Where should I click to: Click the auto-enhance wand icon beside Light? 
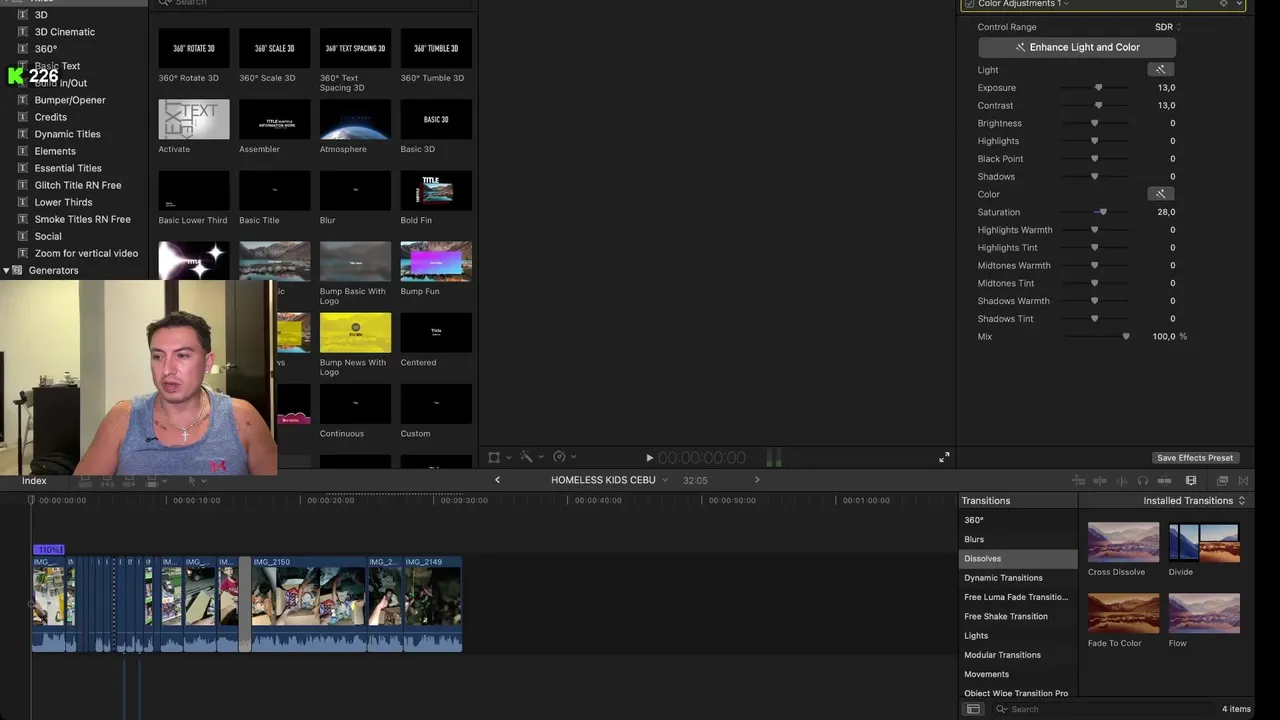coord(1160,69)
